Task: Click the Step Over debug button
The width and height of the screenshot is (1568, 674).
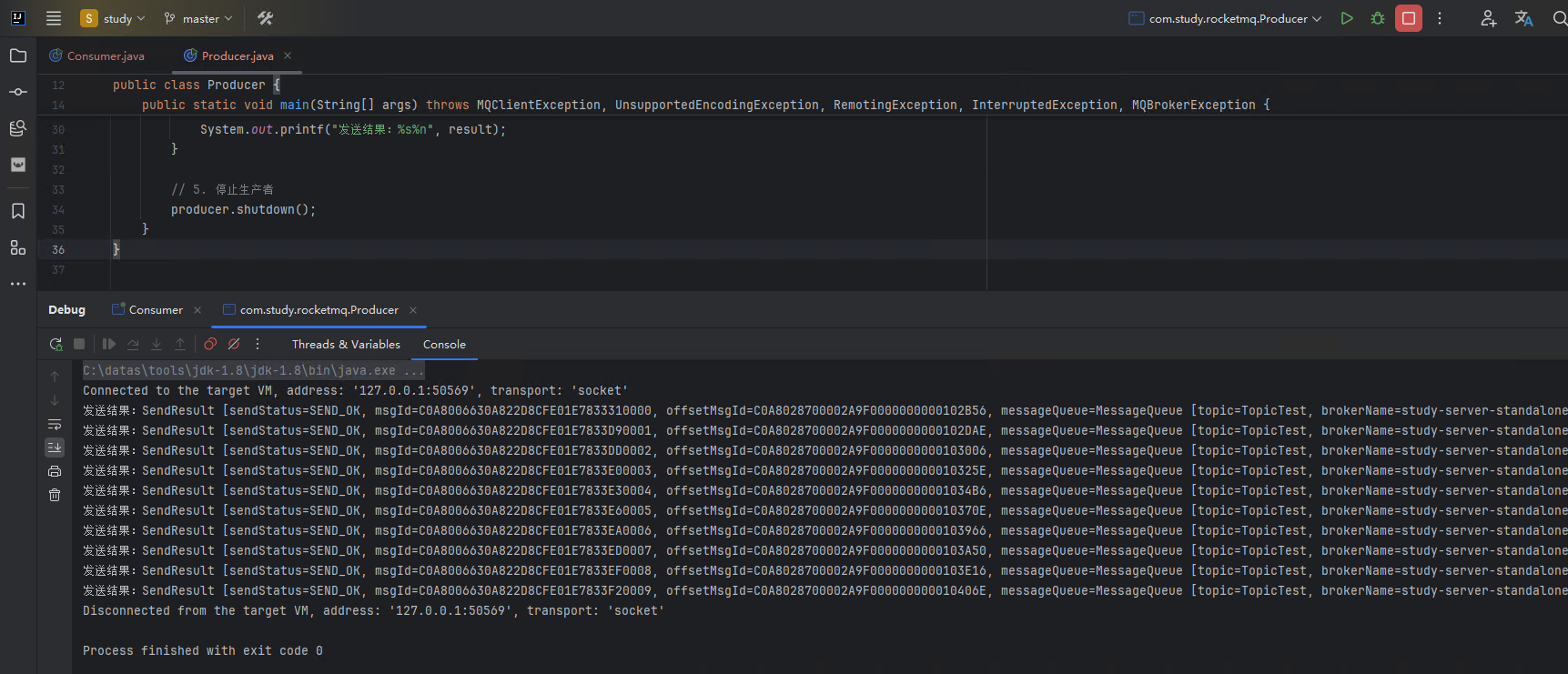Action: tap(133, 344)
